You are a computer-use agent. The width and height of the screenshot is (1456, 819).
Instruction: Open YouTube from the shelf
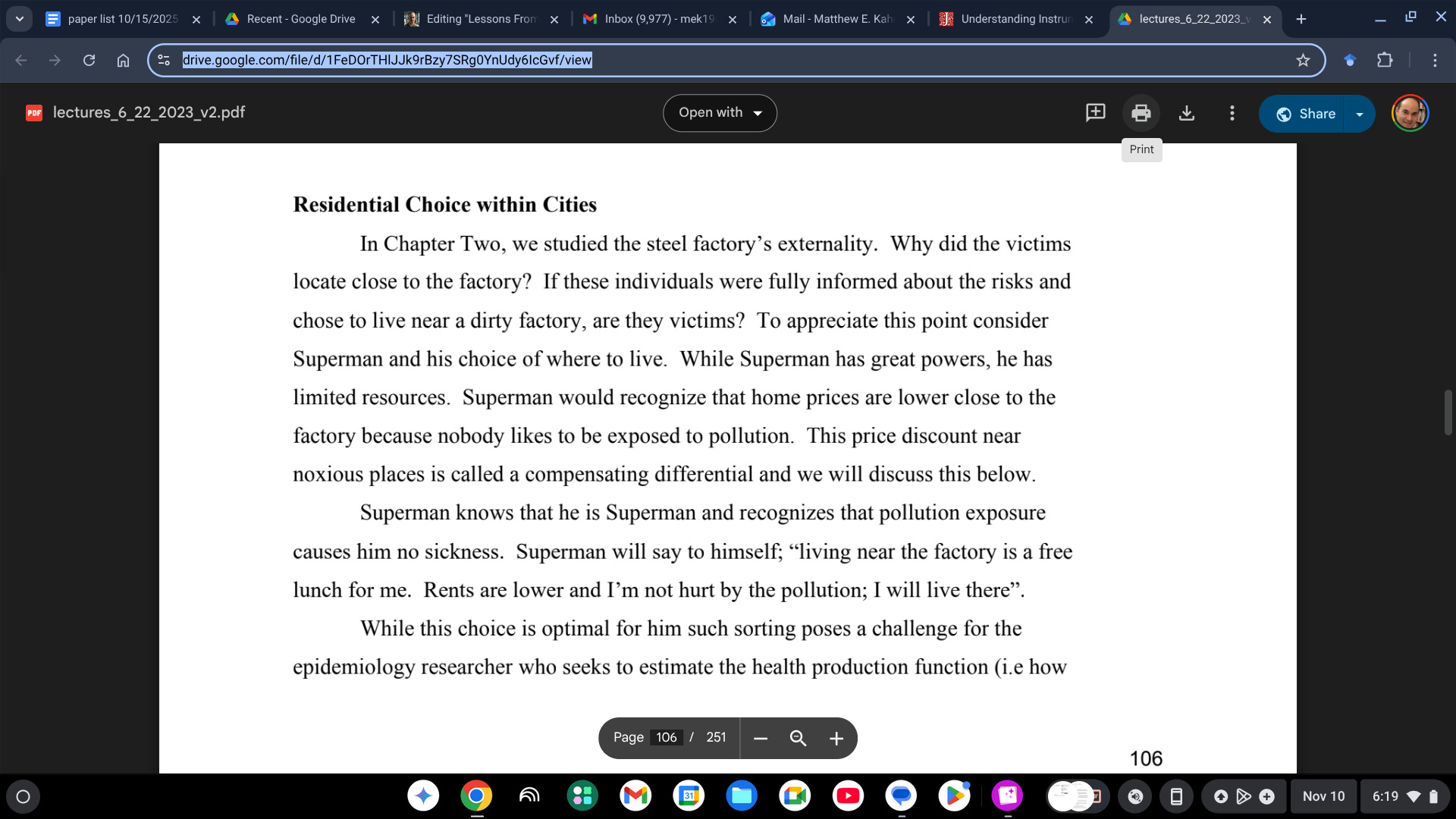tap(848, 796)
